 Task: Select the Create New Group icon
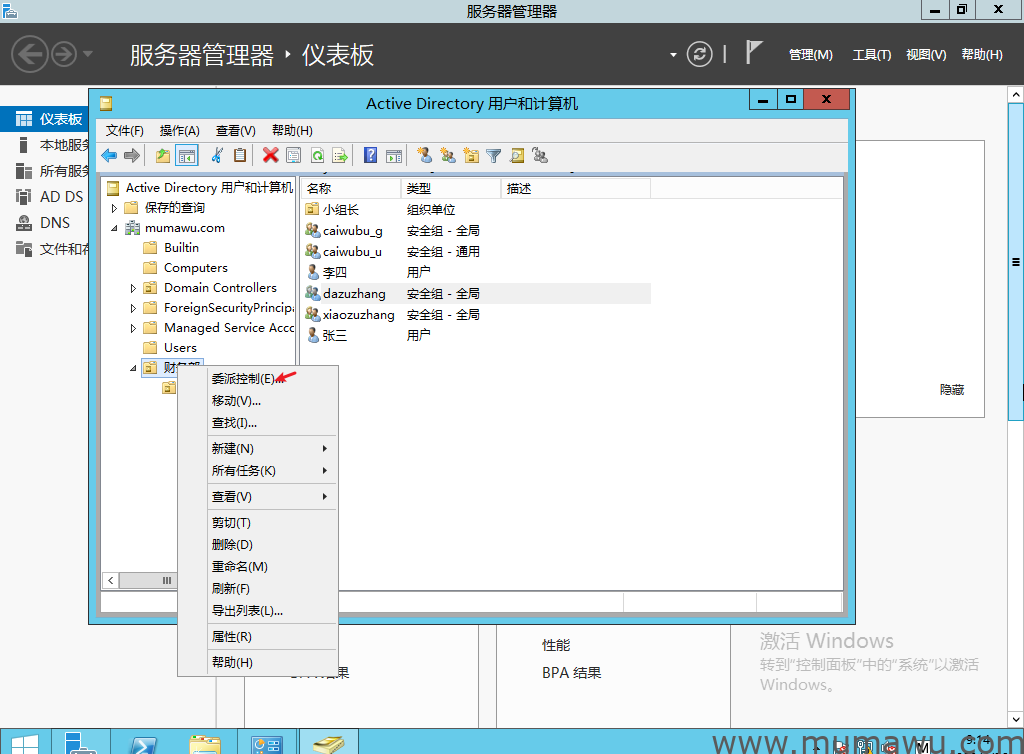(x=446, y=155)
